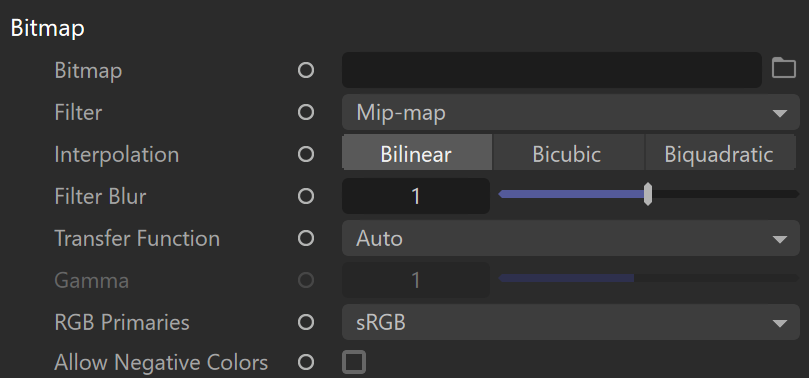This screenshot has width=809, height=378.
Task: Open the RGB Primaries sRGB dropdown
Action: coord(571,322)
